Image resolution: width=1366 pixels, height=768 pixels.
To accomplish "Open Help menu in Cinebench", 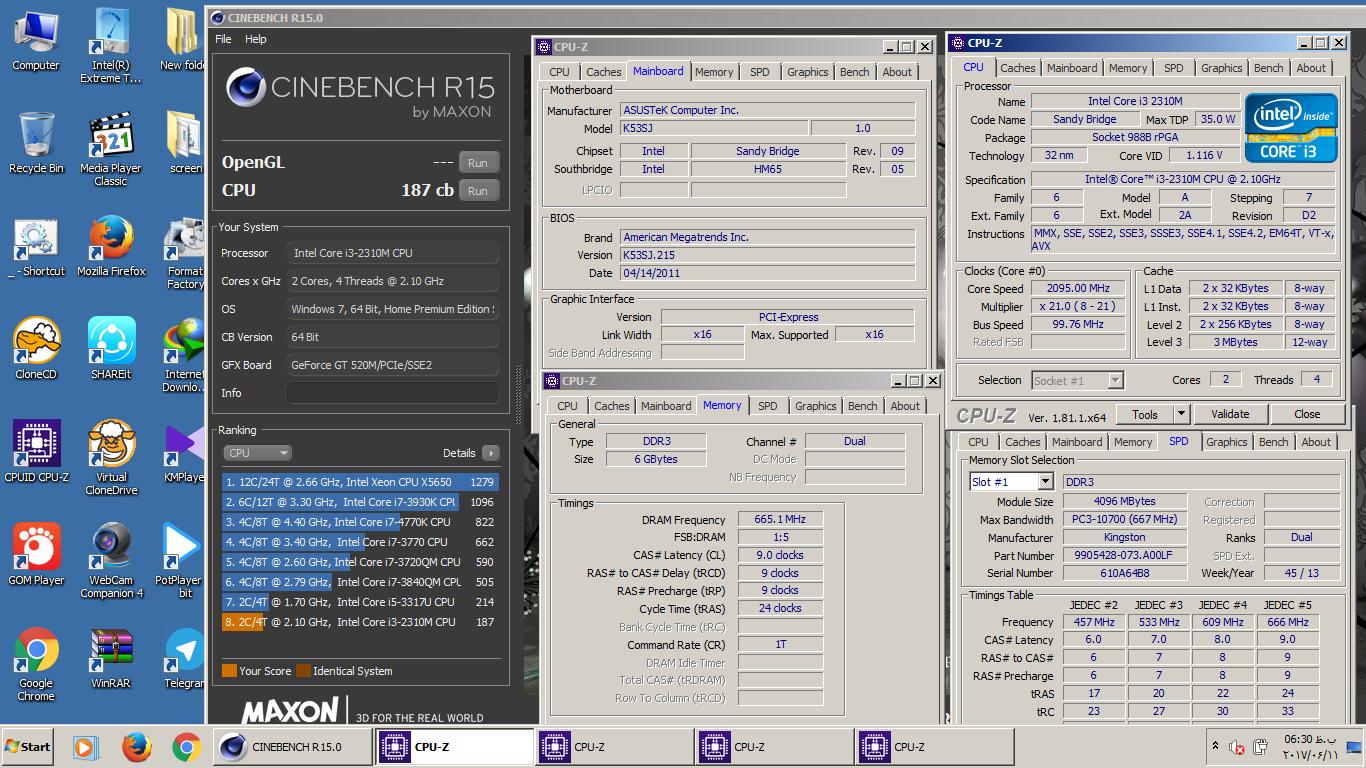I will click(x=256, y=39).
